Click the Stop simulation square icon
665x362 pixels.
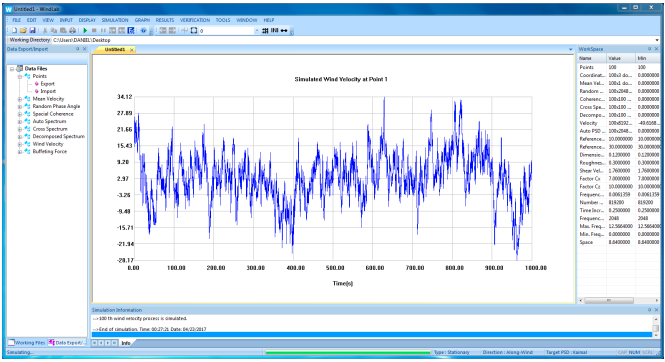click(x=94, y=31)
